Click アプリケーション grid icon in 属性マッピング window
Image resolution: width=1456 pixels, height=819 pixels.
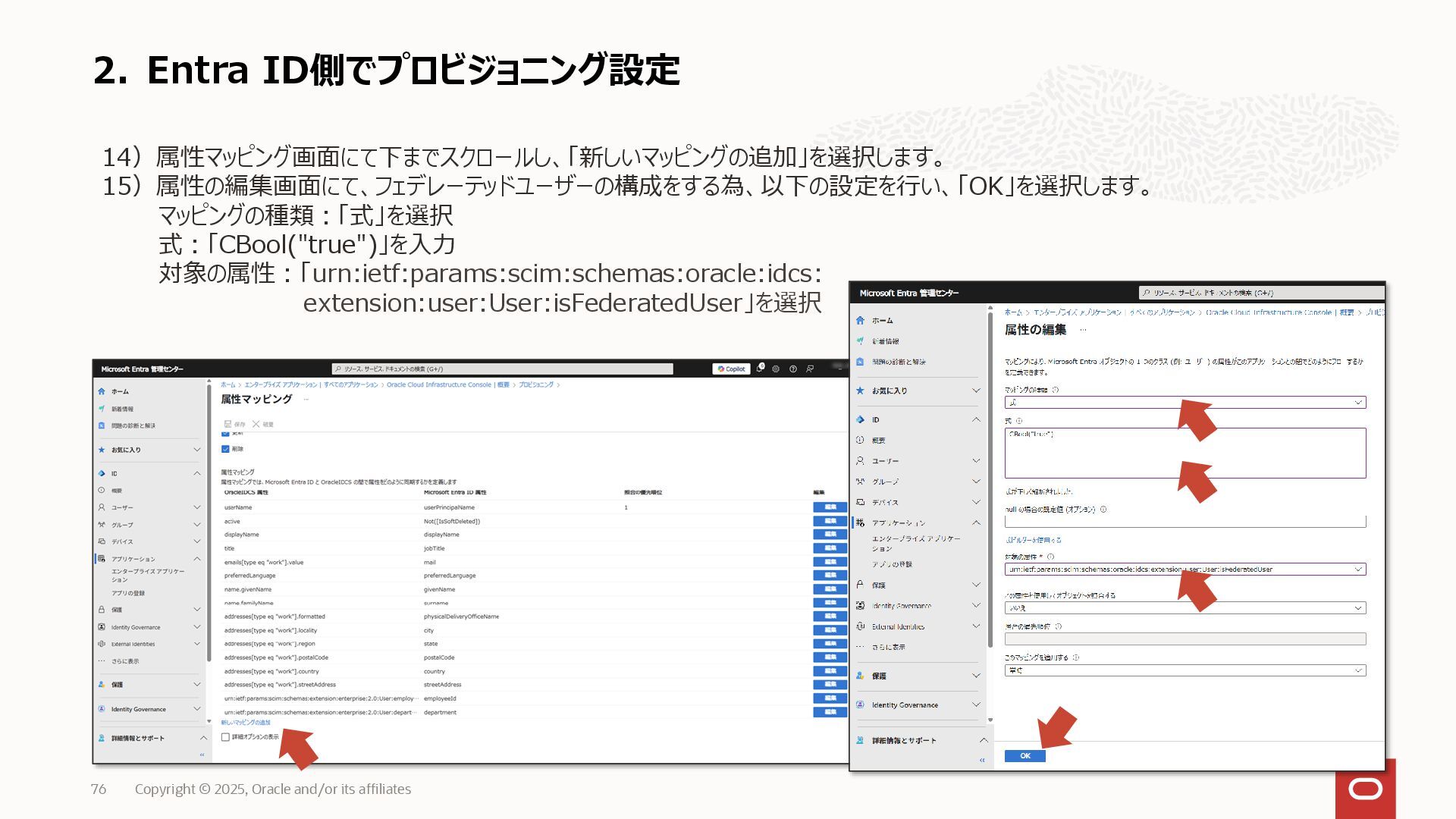[102, 559]
